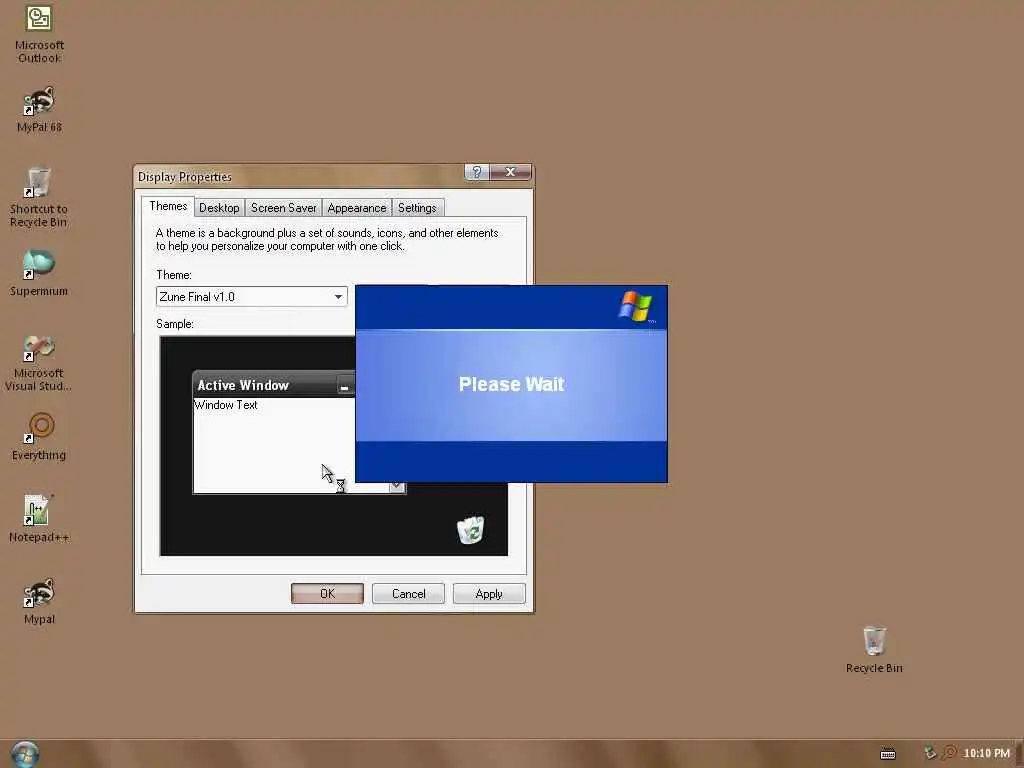Open the Theme dropdown list
Image resolution: width=1024 pixels, height=768 pixels.
click(338, 296)
